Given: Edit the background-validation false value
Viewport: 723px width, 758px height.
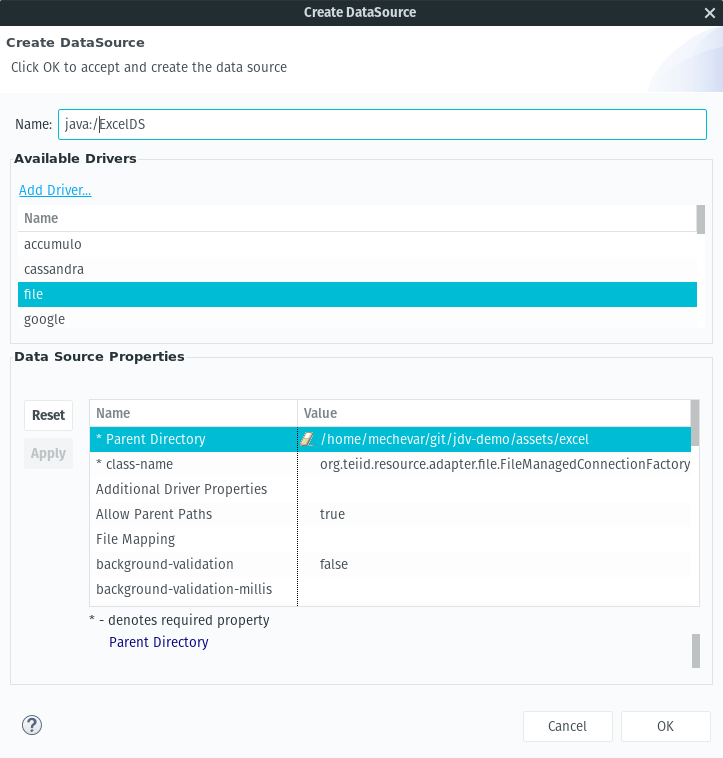Looking at the screenshot, I should coord(334,564).
